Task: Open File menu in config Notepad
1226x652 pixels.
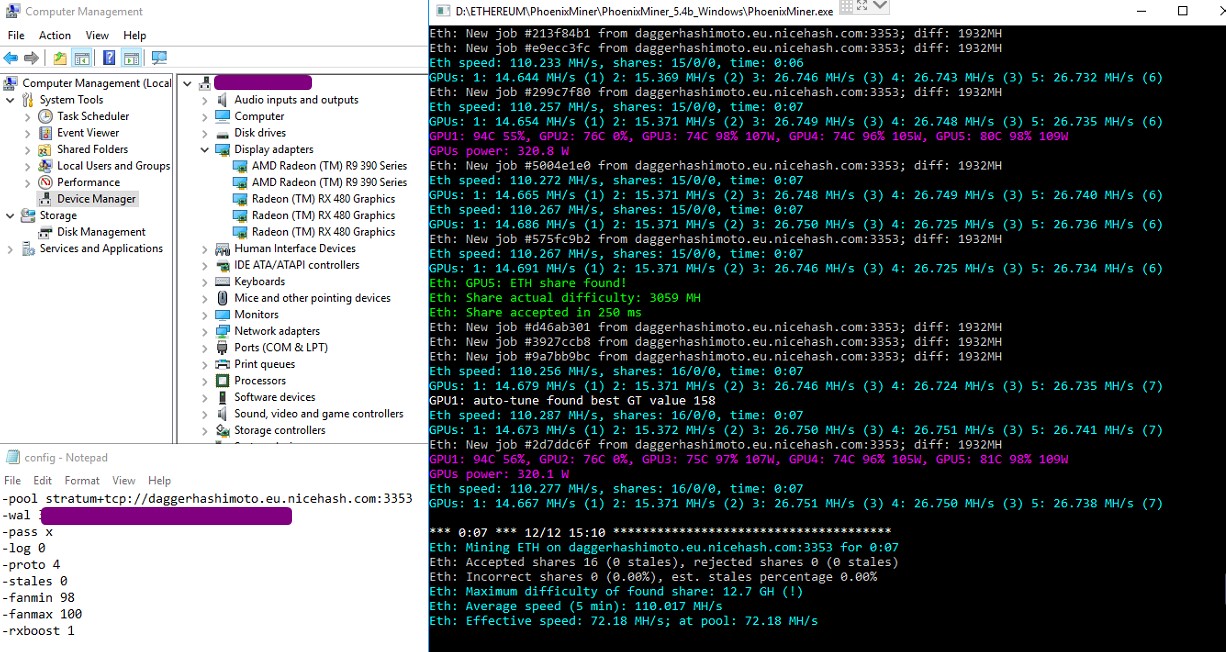Action: 13,481
